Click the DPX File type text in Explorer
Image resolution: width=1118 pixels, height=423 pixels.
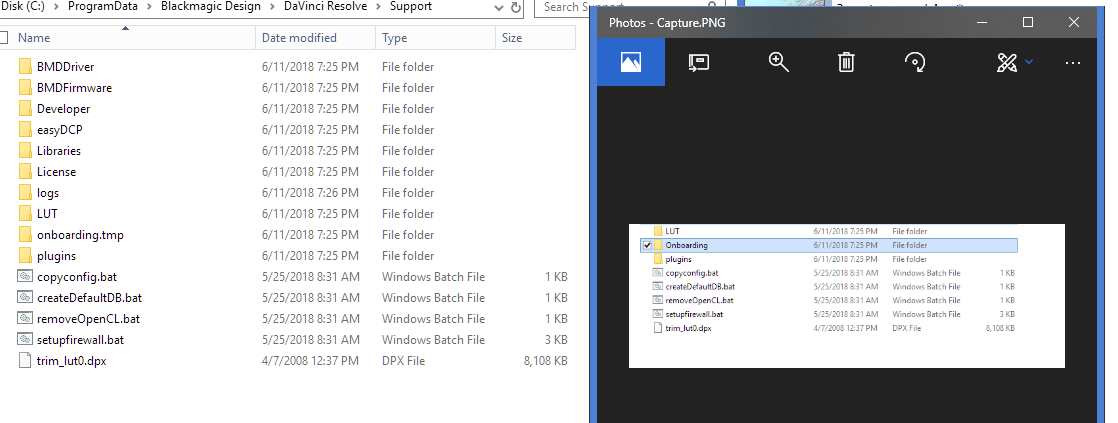pos(404,361)
